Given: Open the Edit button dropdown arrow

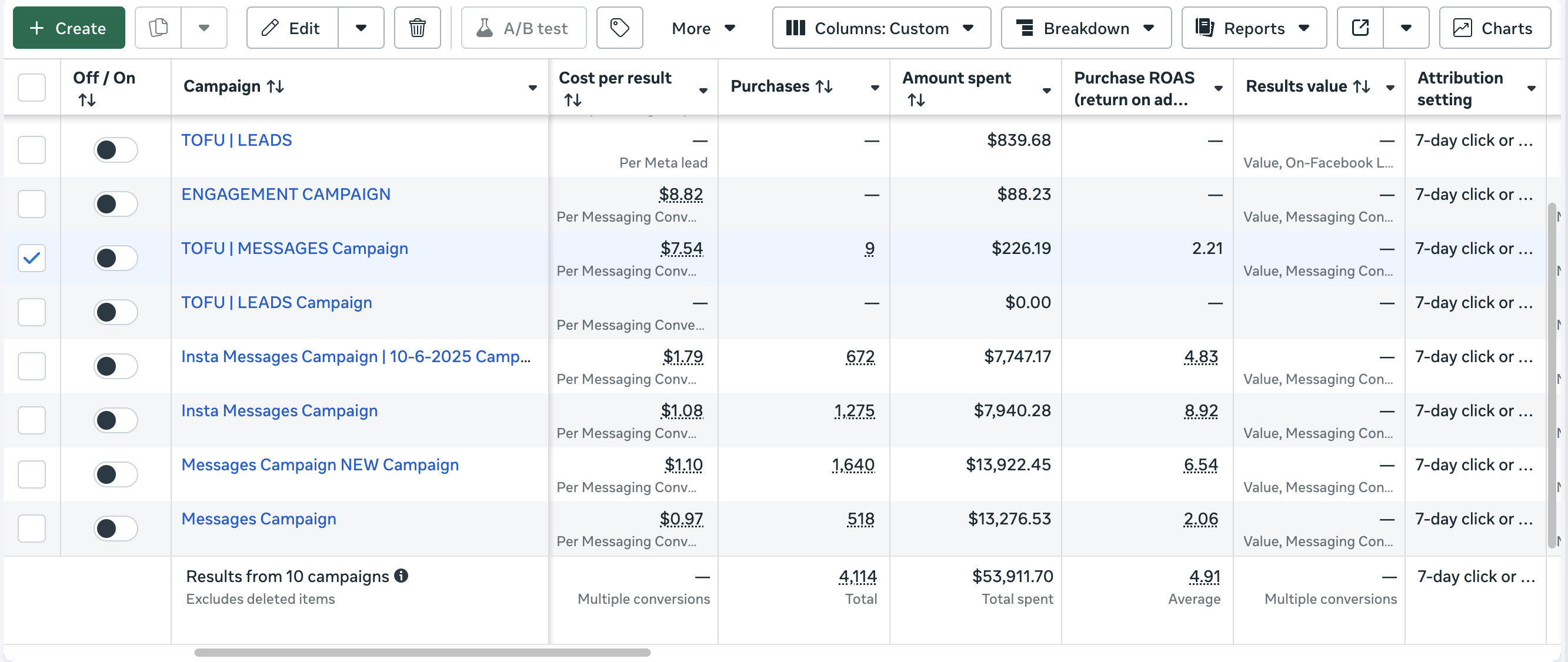Looking at the screenshot, I should coord(361,28).
